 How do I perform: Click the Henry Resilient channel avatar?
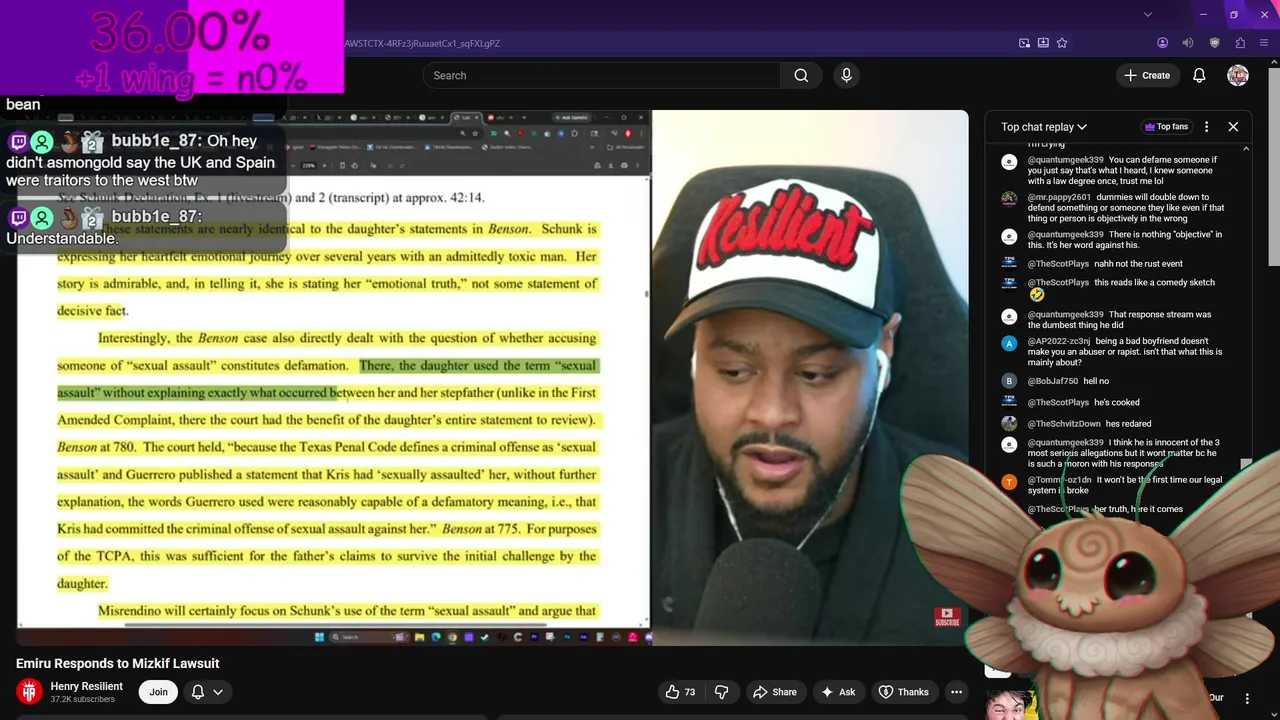[x=30, y=691]
